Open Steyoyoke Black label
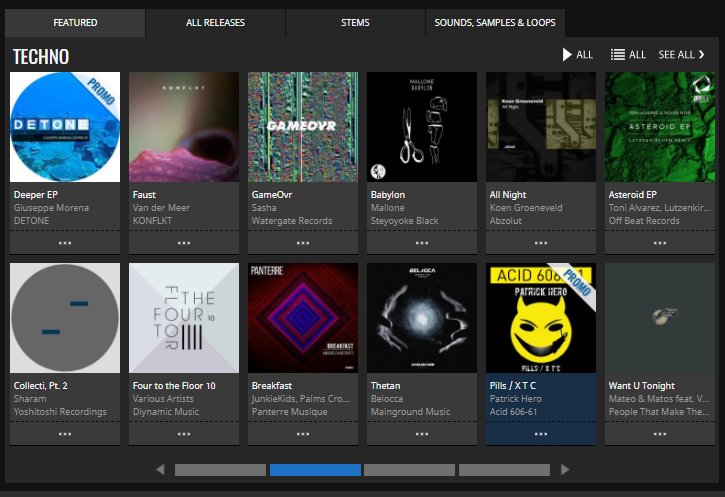Image resolution: width=725 pixels, height=497 pixels. point(405,221)
